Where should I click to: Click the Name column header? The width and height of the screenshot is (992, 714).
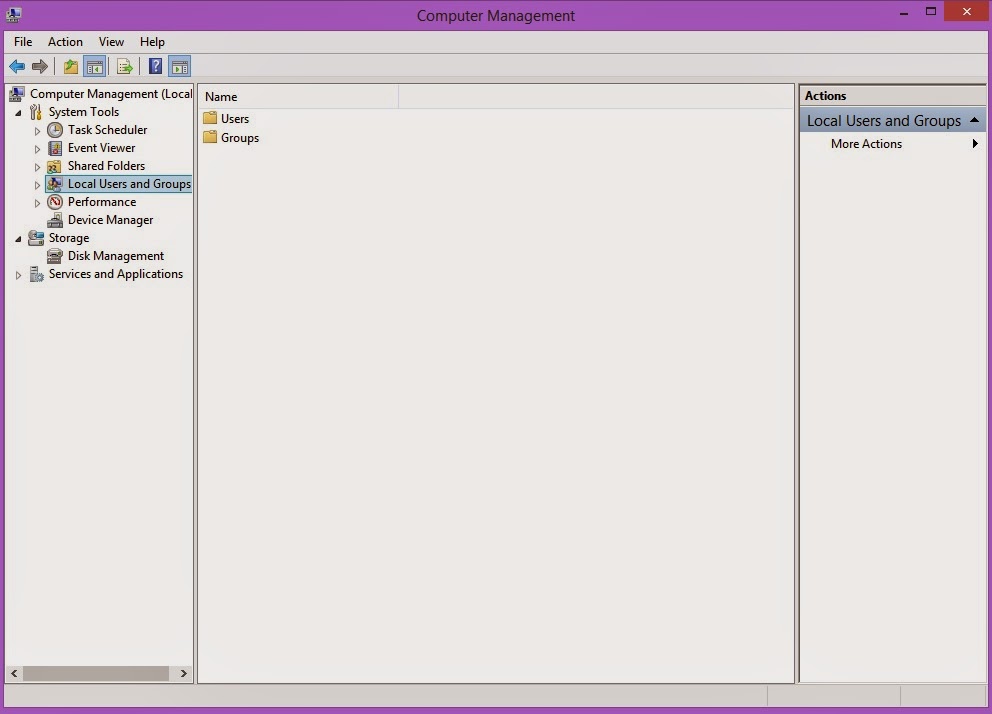[x=298, y=97]
